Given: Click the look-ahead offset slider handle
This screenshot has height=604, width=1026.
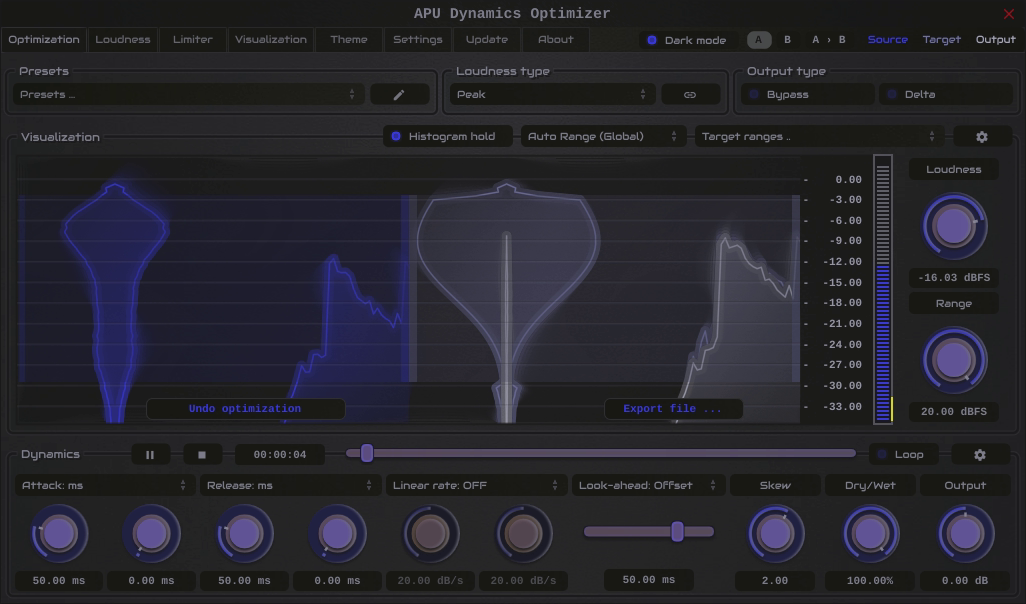Looking at the screenshot, I should tap(677, 531).
